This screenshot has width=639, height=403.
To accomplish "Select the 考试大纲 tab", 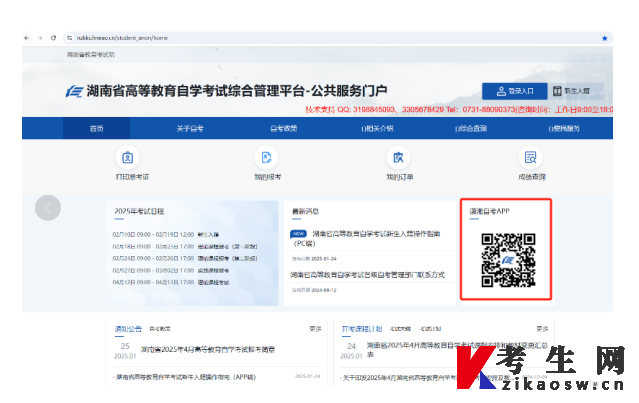I will (400, 329).
